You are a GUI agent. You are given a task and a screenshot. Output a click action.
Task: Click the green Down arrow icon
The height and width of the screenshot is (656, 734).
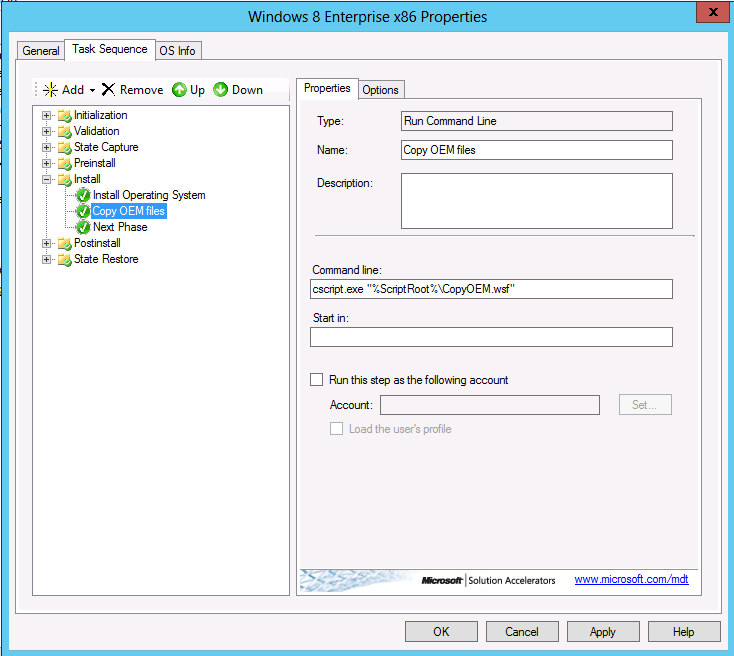pyautogui.click(x=220, y=89)
